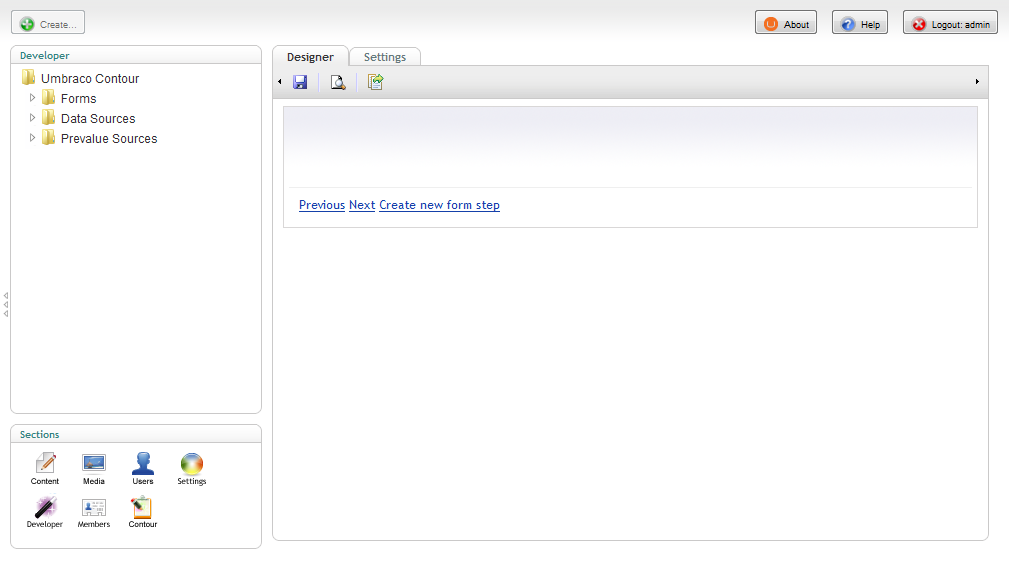Open the Members section

[94, 511]
